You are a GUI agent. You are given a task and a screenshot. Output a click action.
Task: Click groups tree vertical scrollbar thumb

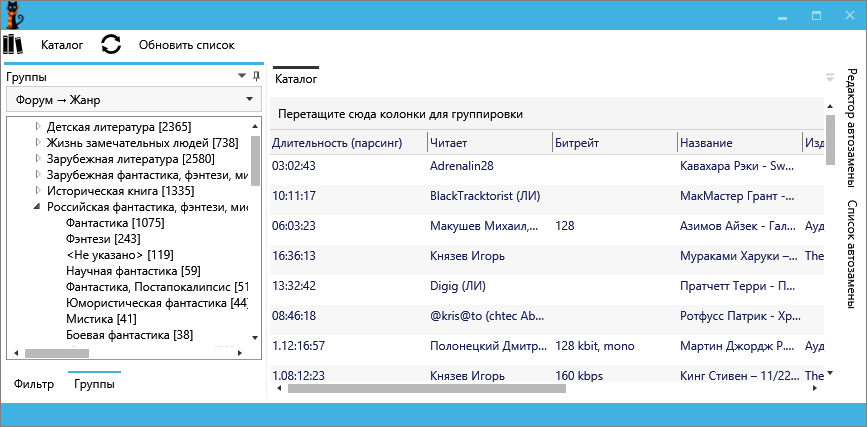[255, 161]
